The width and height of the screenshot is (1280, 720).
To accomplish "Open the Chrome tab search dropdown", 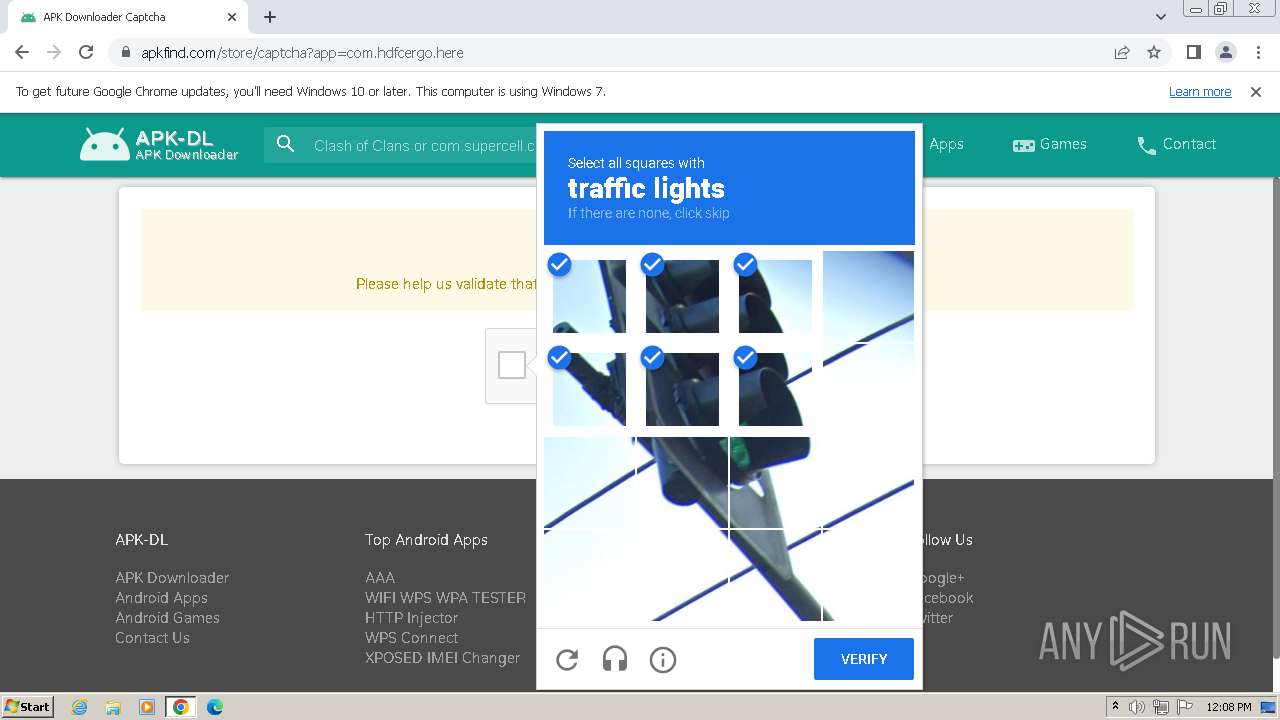I will (1161, 17).
